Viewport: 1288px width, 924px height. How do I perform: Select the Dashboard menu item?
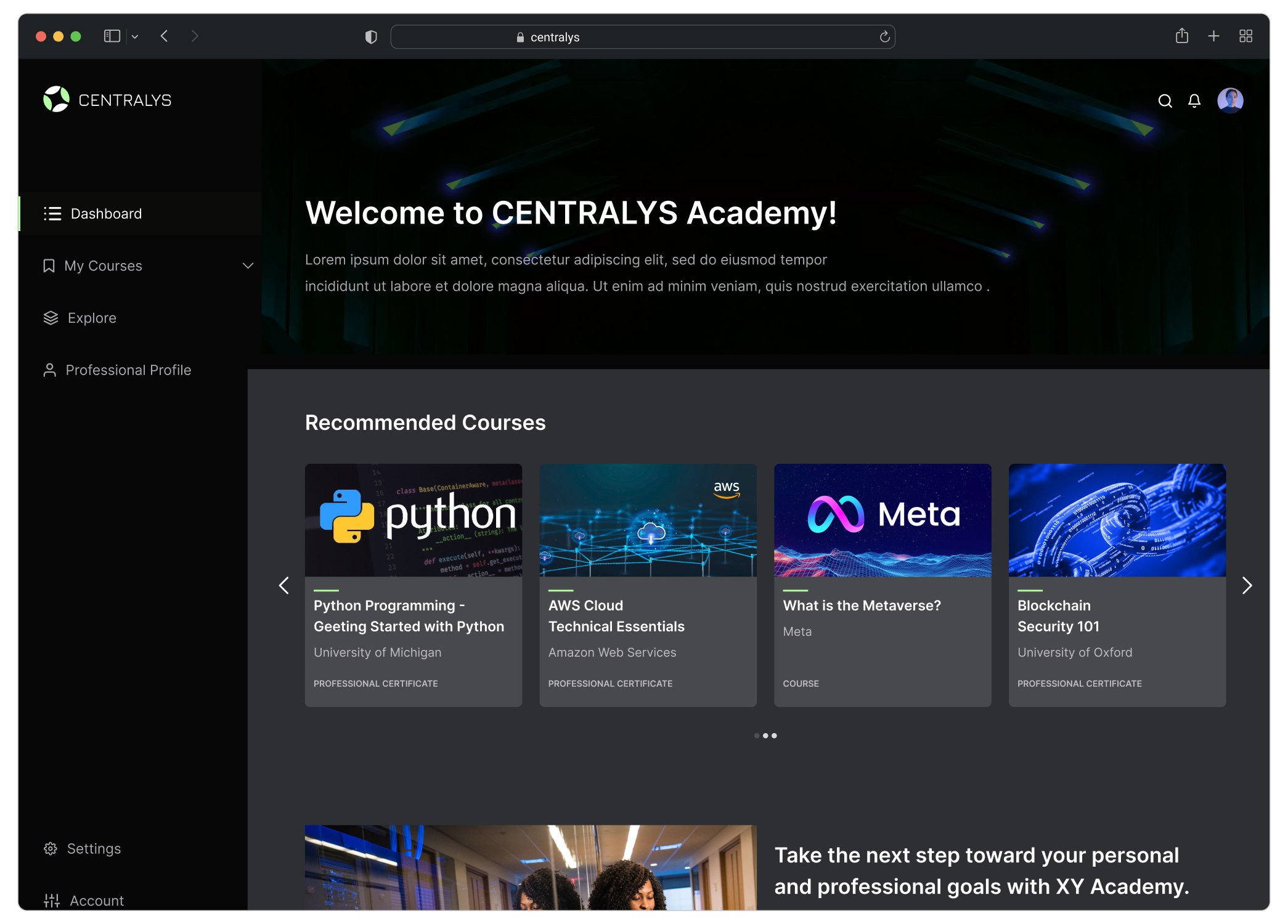pos(141,214)
